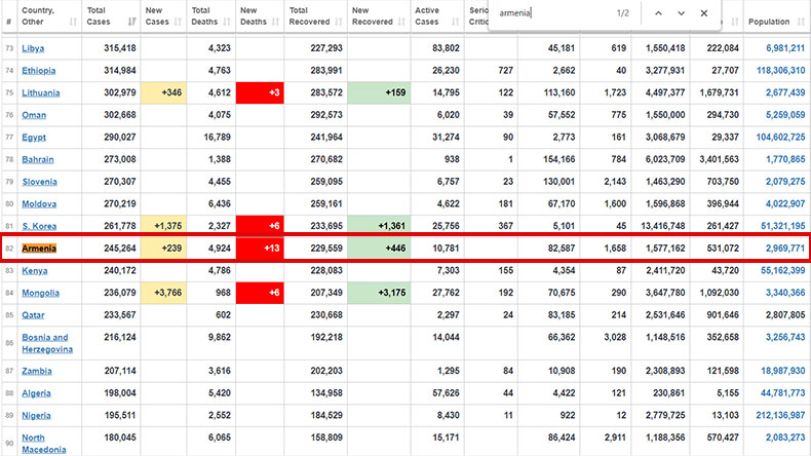Close the find-in-page bar
This screenshot has width=811, height=456.
[704, 13]
